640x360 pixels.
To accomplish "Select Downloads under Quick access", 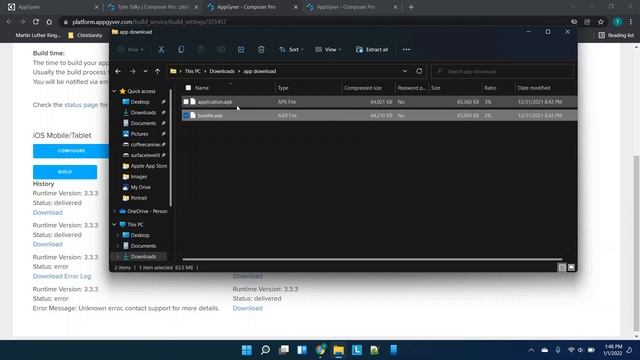I will [143, 112].
